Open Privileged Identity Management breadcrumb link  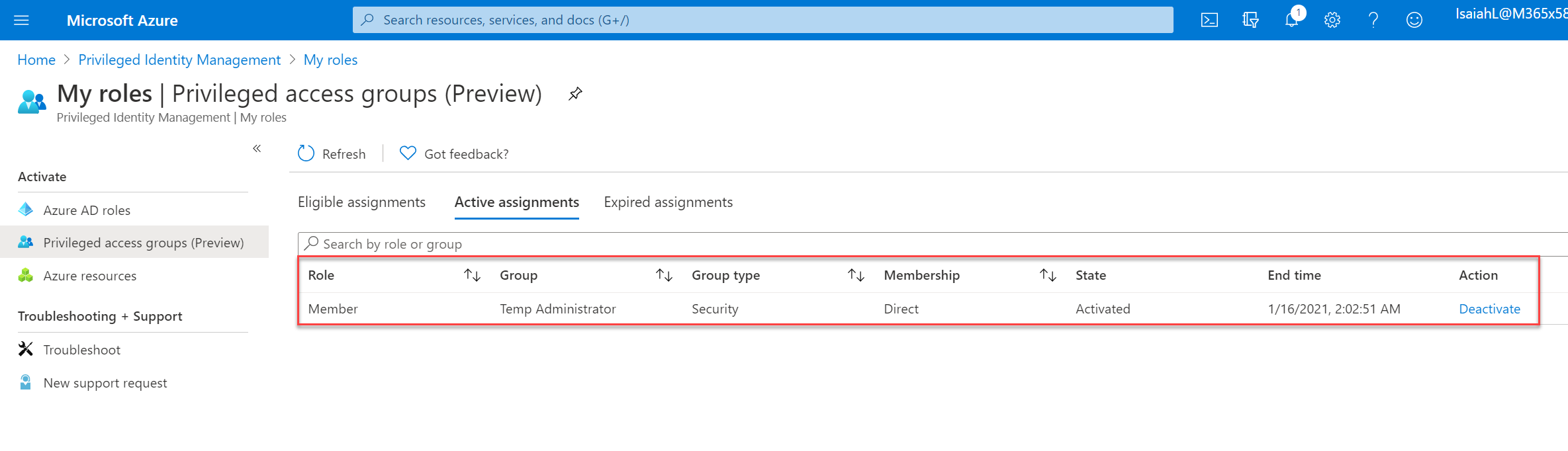click(x=179, y=60)
